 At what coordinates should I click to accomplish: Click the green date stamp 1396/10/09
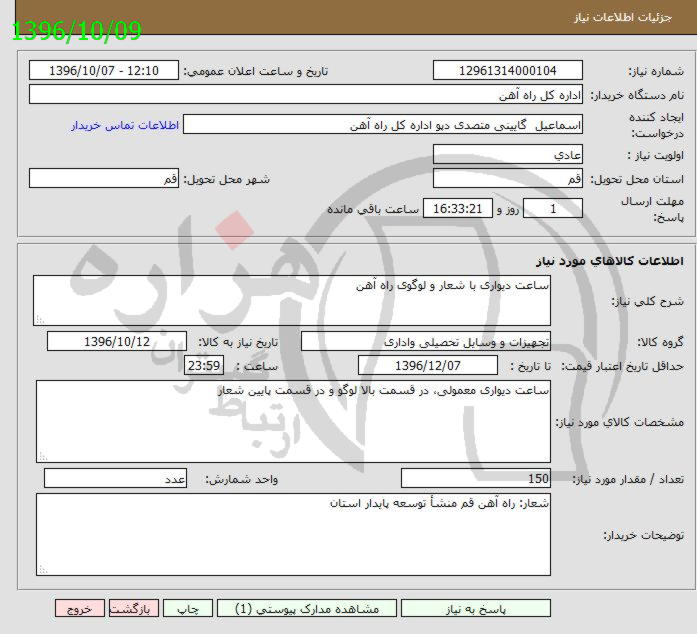76,31
